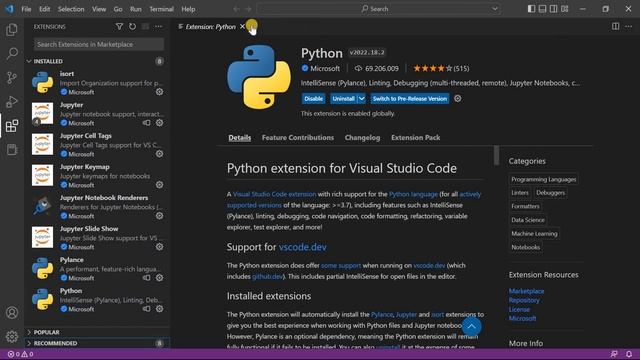The height and width of the screenshot is (360, 640).
Task: Open the Notebook view icon below Extensions
Action: pos(12,150)
